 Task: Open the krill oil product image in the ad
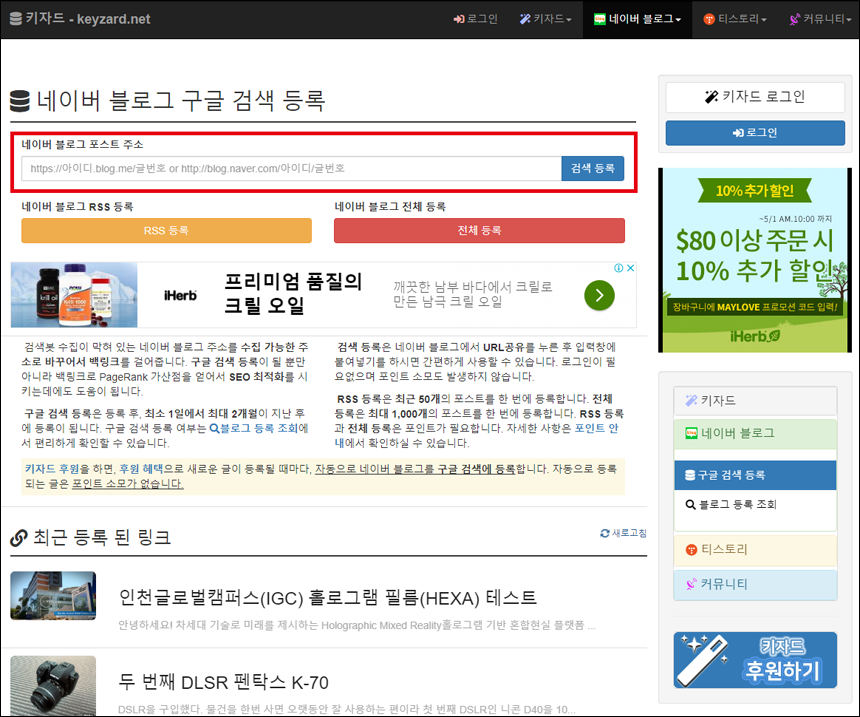click(74, 295)
